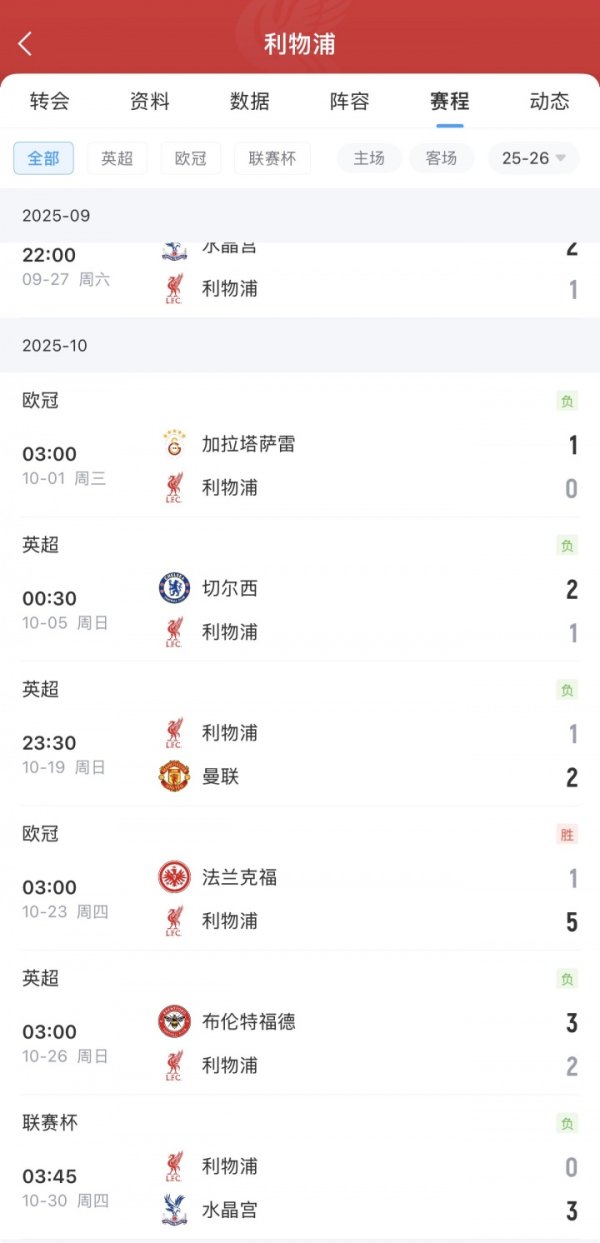The height and width of the screenshot is (1243, 600).
Task: Open the 25-26 season dropdown
Action: tap(533, 158)
